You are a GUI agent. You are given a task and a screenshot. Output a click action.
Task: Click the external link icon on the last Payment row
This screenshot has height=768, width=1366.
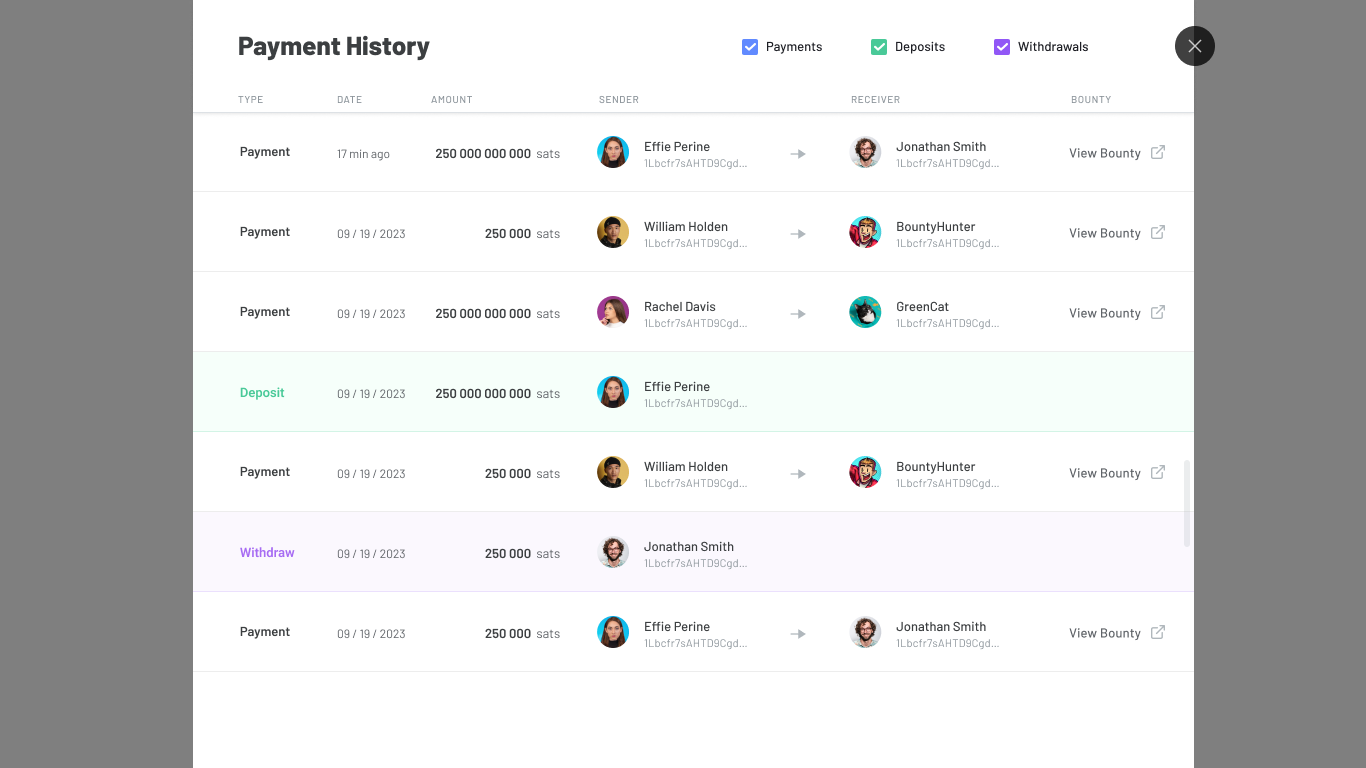1157,632
